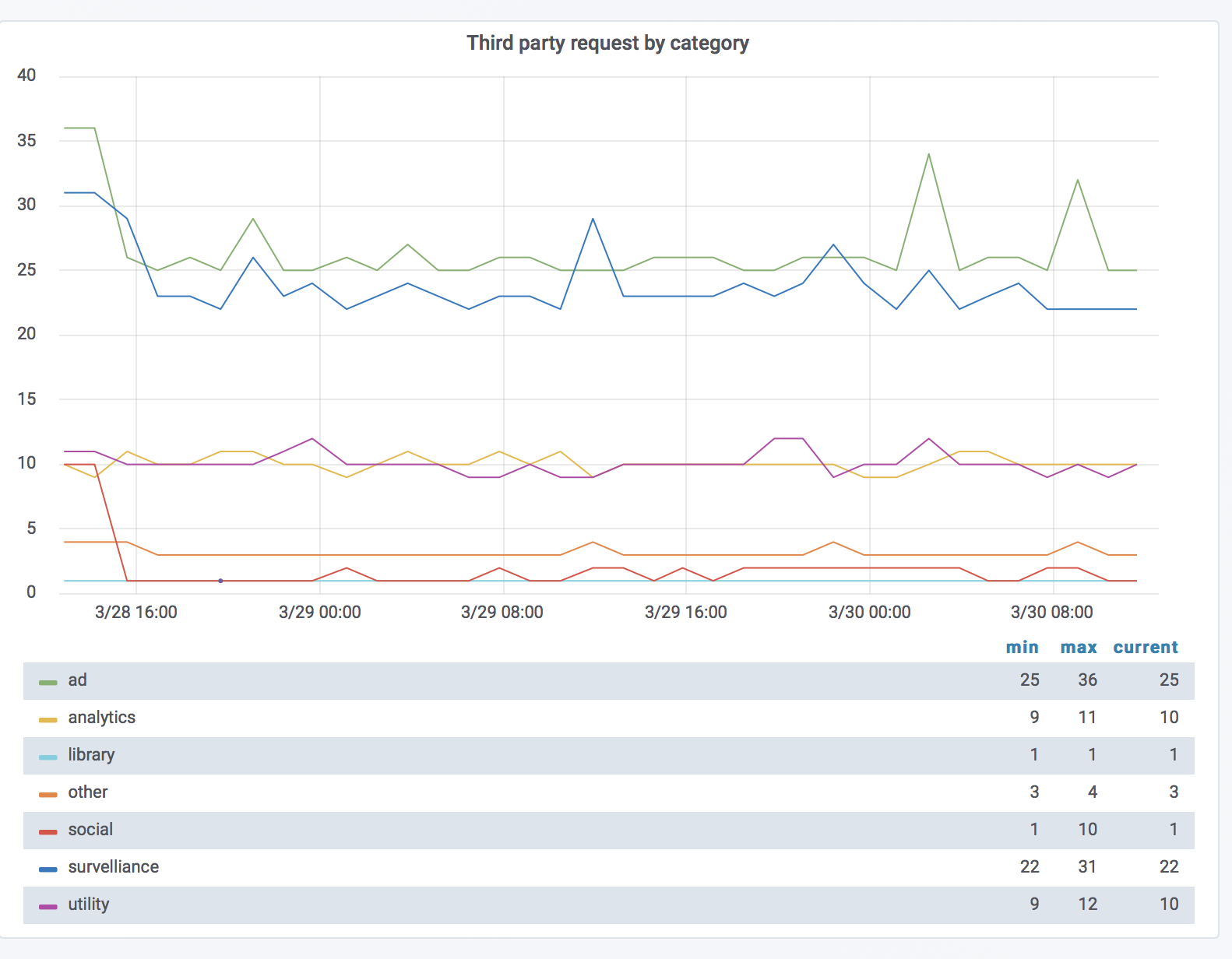The height and width of the screenshot is (959, 1232).
Task: Sort legend by the min column header
Action: coord(1022,648)
